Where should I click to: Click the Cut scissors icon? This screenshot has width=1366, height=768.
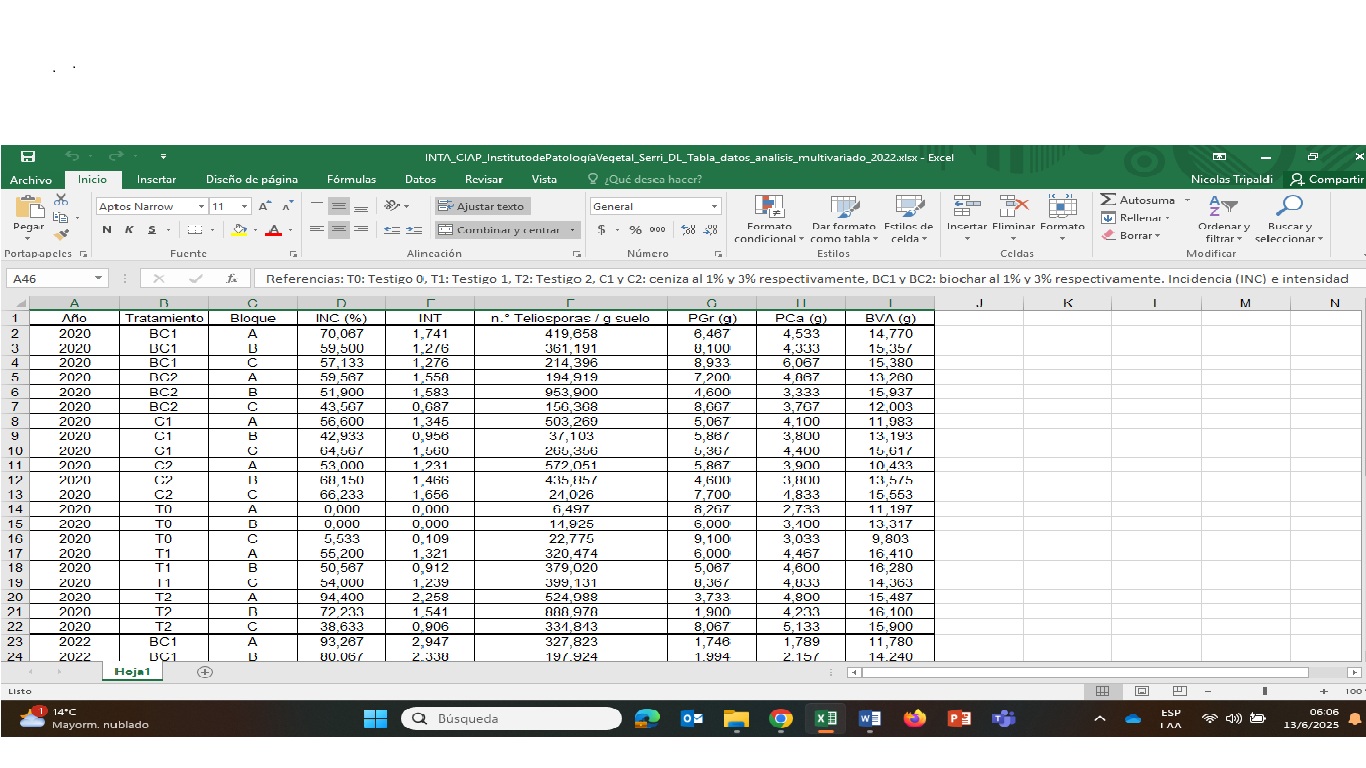coord(61,200)
